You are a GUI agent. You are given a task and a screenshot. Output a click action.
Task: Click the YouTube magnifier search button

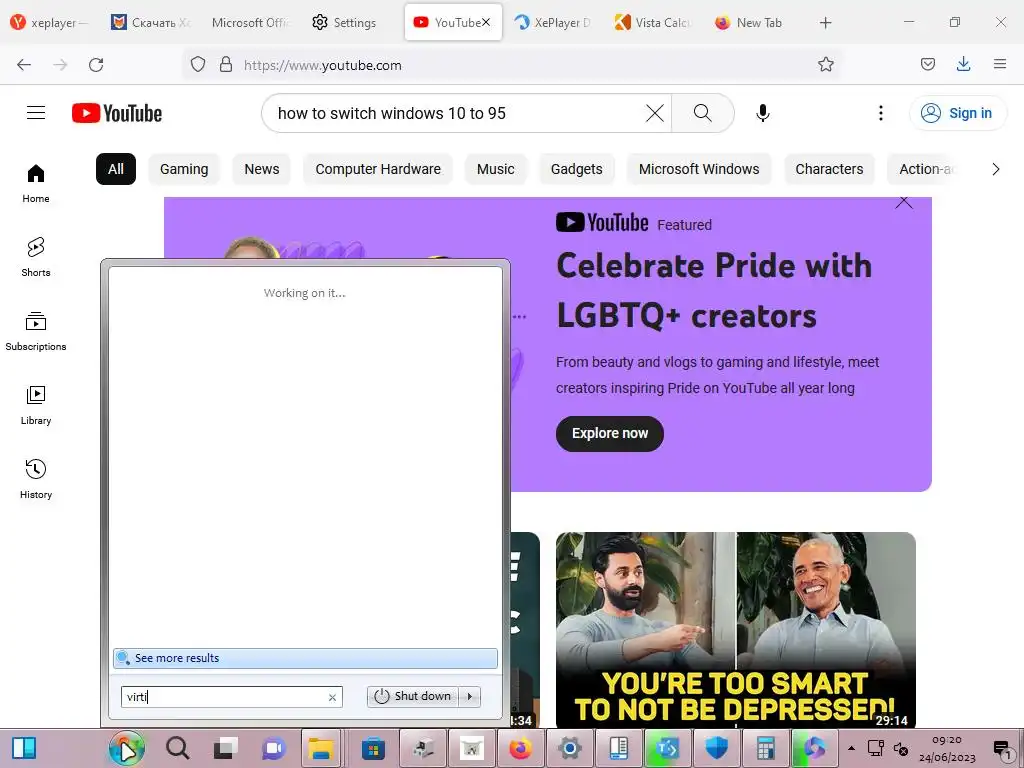703,113
